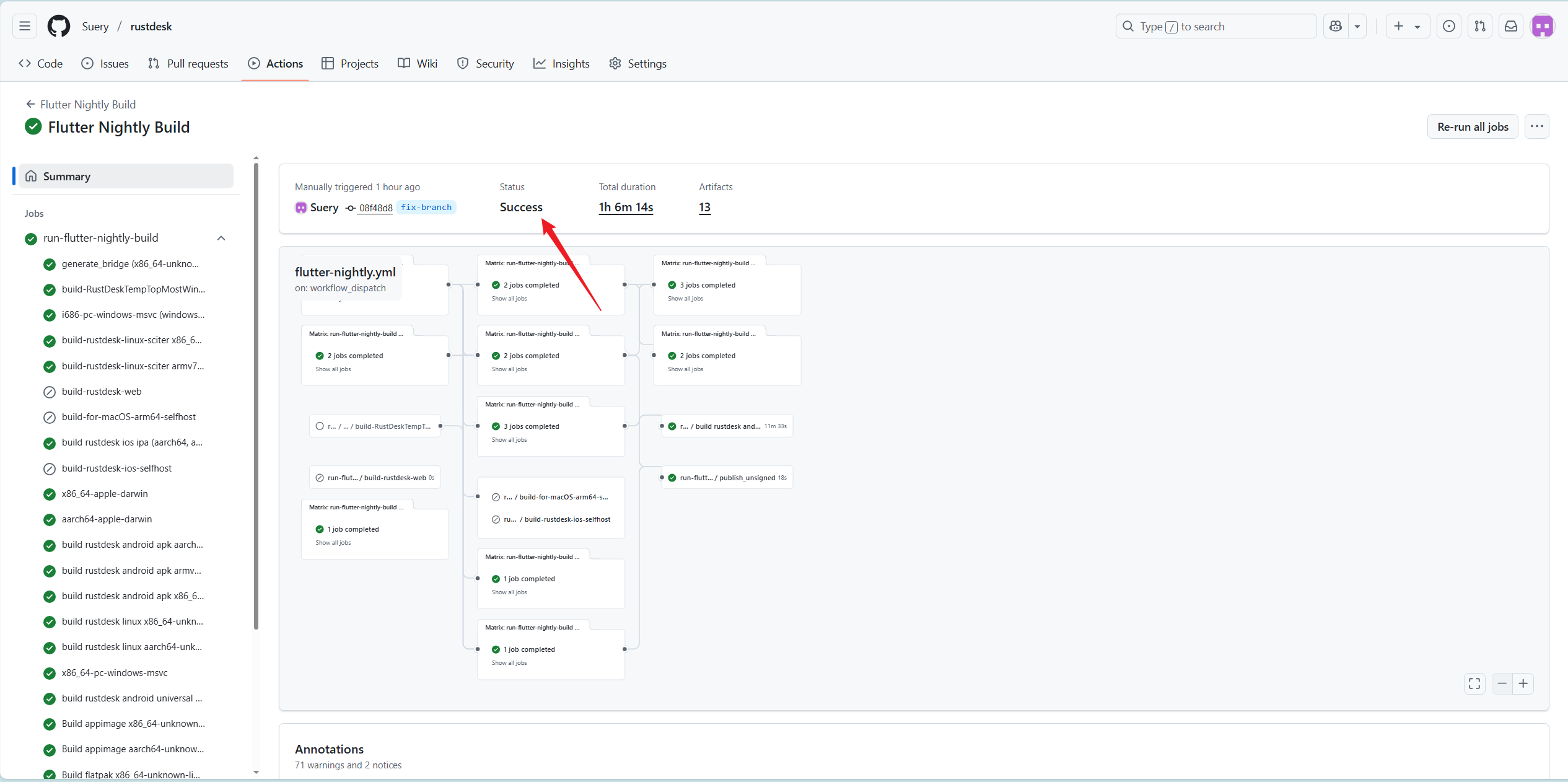Open build rustdesk and... 11m 33s graph node
The height and width of the screenshot is (782, 1568).
click(727, 426)
